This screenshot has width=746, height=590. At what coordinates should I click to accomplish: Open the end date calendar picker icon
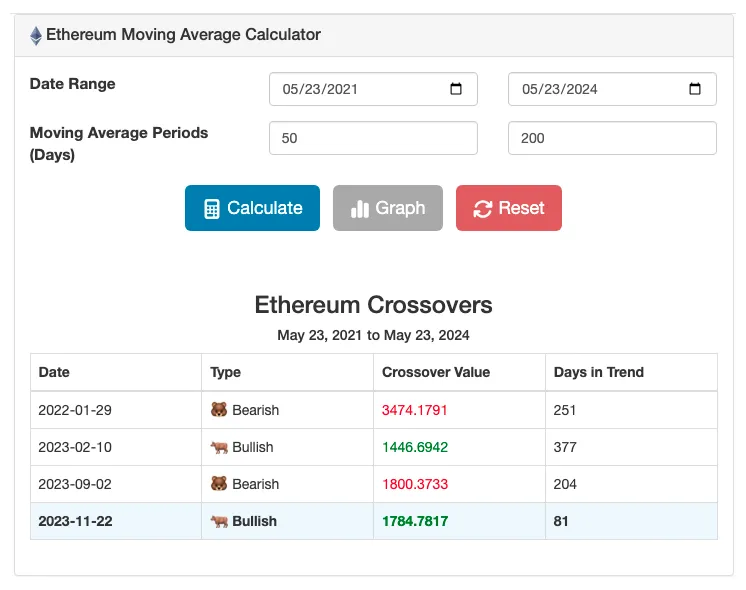695,88
